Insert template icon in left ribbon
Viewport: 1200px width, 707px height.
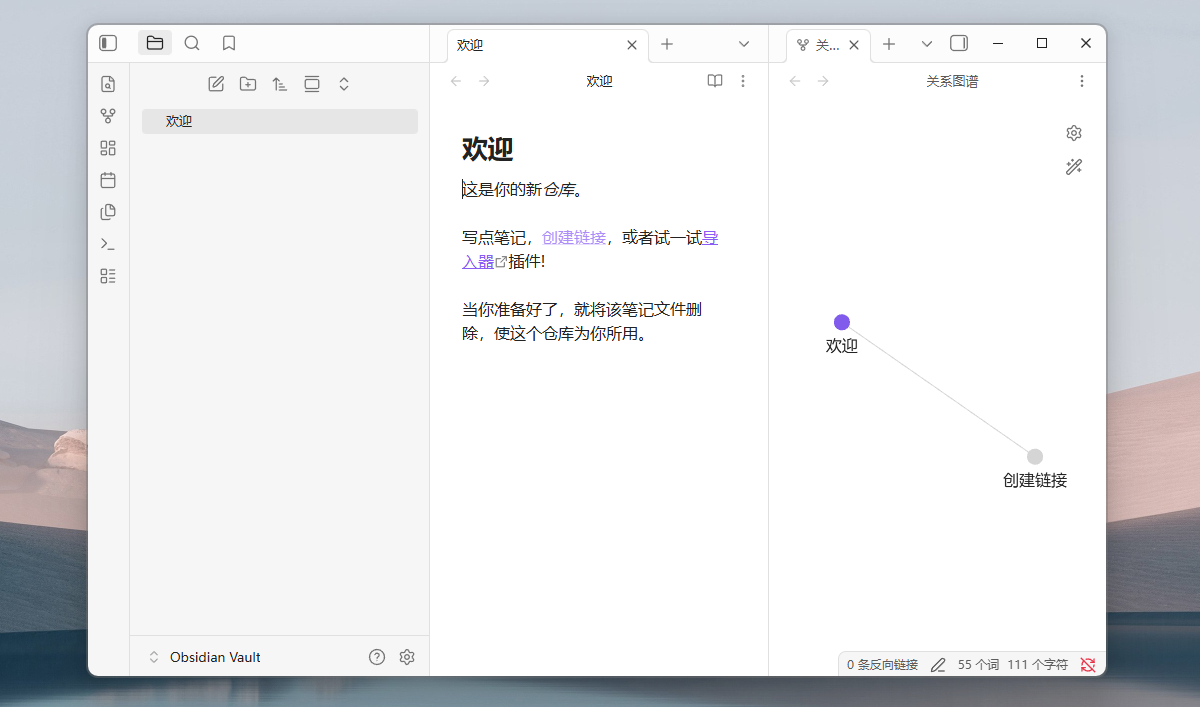pyautogui.click(x=108, y=212)
